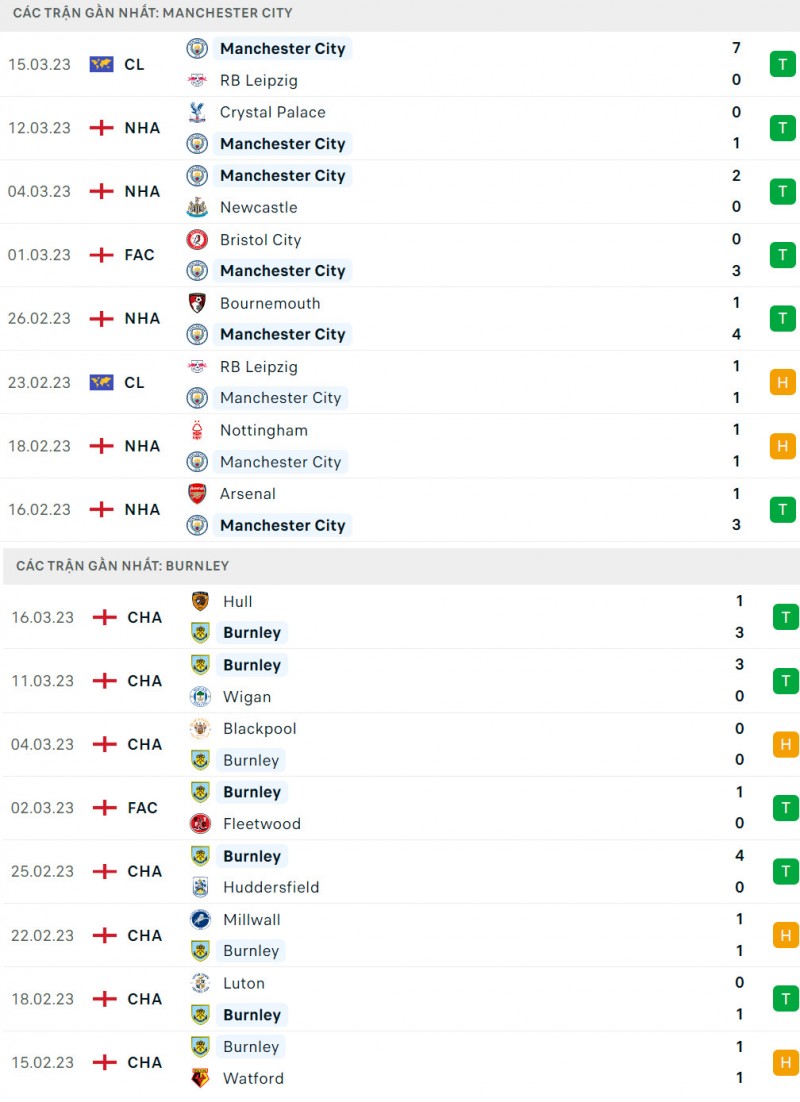Image resolution: width=800 pixels, height=1102 pixels.
Task: Click the Bournemouth crest icon
Action: (197, 303)
